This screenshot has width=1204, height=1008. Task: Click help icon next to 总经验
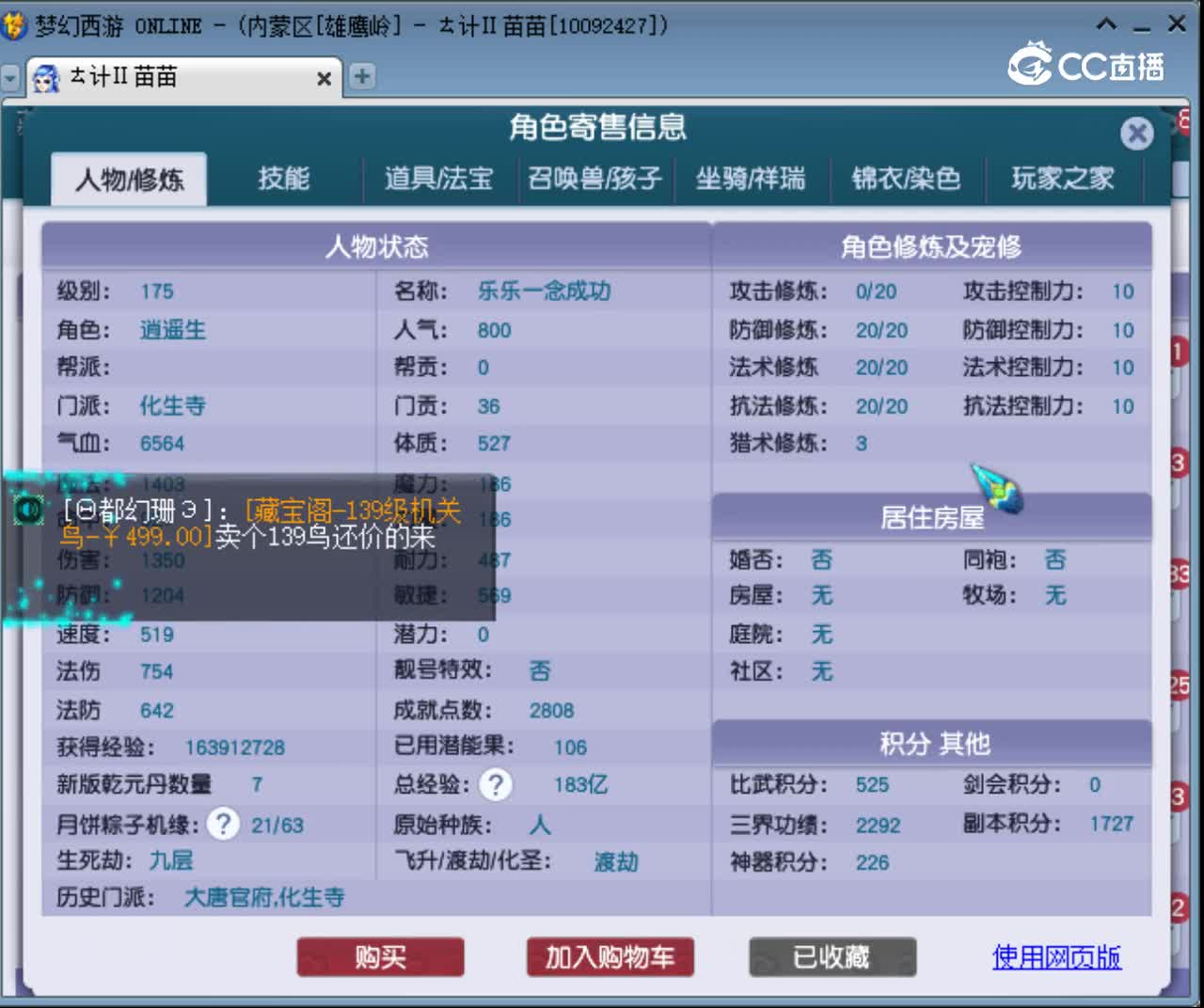(496, 784)
